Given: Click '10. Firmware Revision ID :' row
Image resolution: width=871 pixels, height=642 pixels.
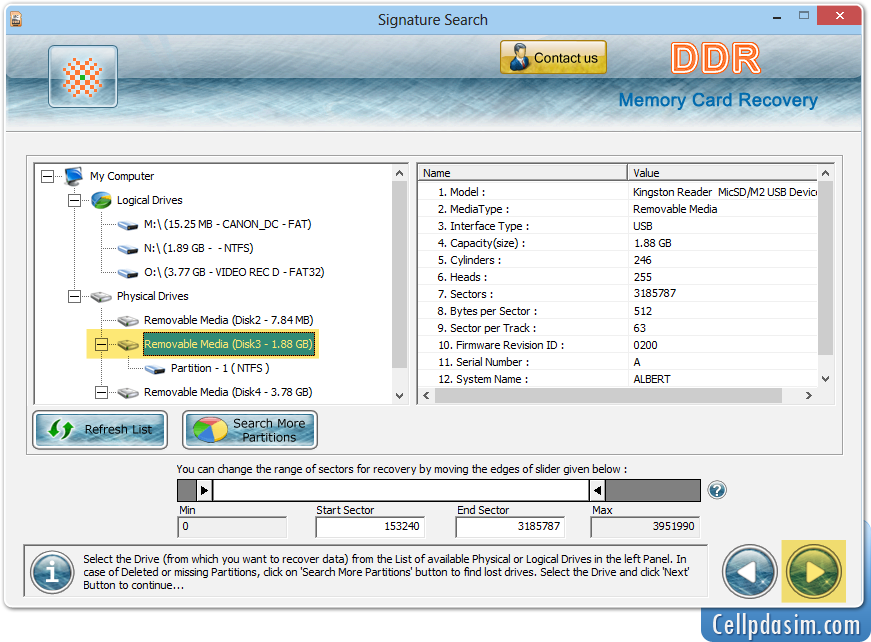Looking at the screenshot, I should 618,345.
